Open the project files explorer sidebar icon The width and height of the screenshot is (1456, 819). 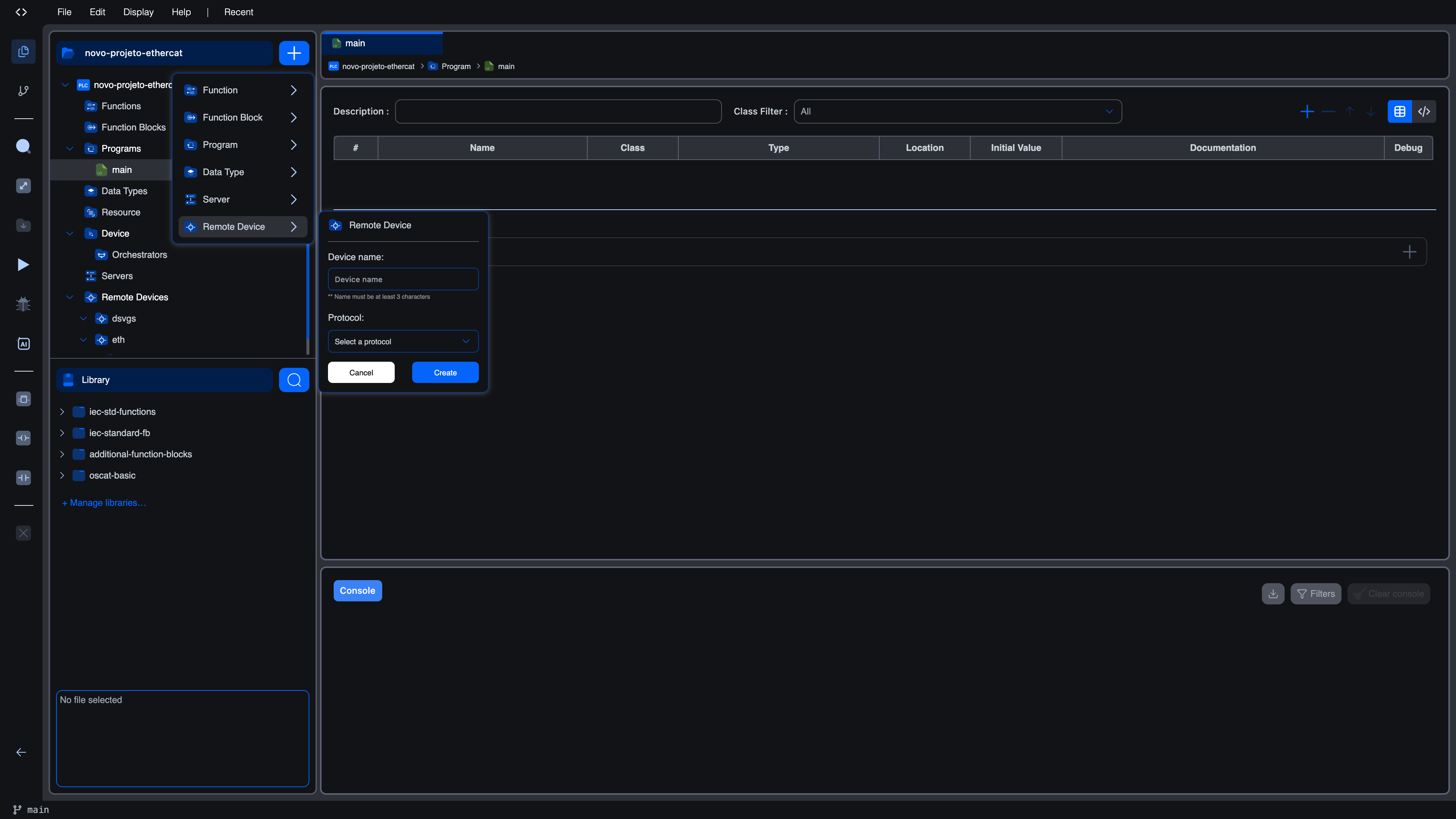pyautogui.click(x=23, y=52)
